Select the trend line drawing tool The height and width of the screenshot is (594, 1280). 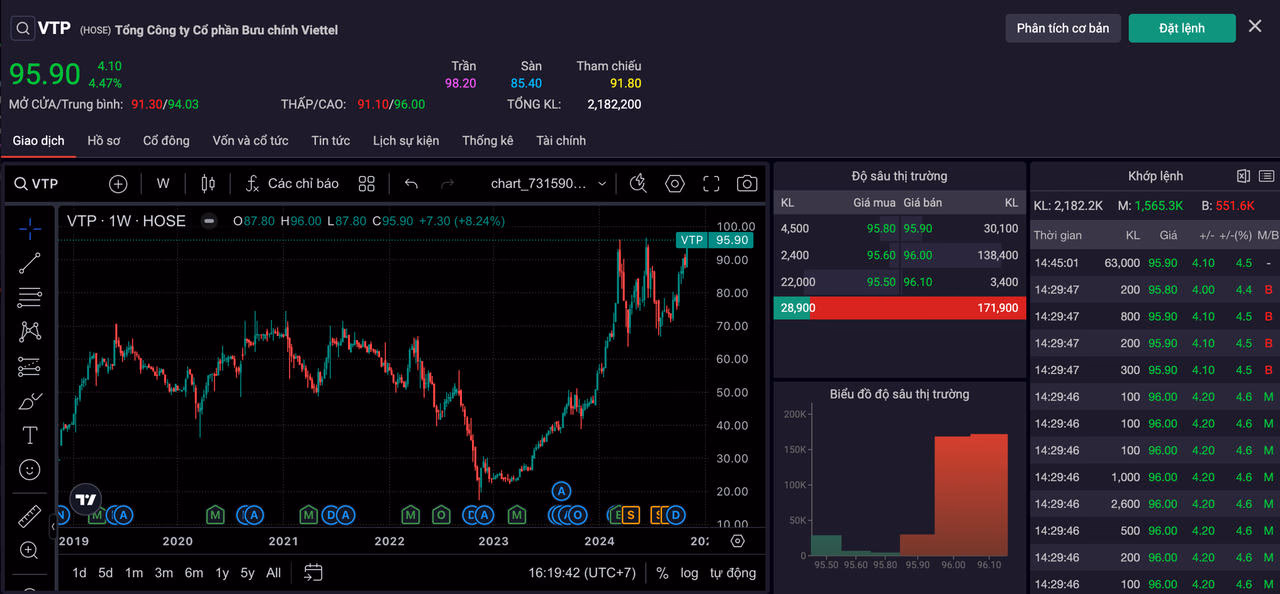click(x=30, y=263)
